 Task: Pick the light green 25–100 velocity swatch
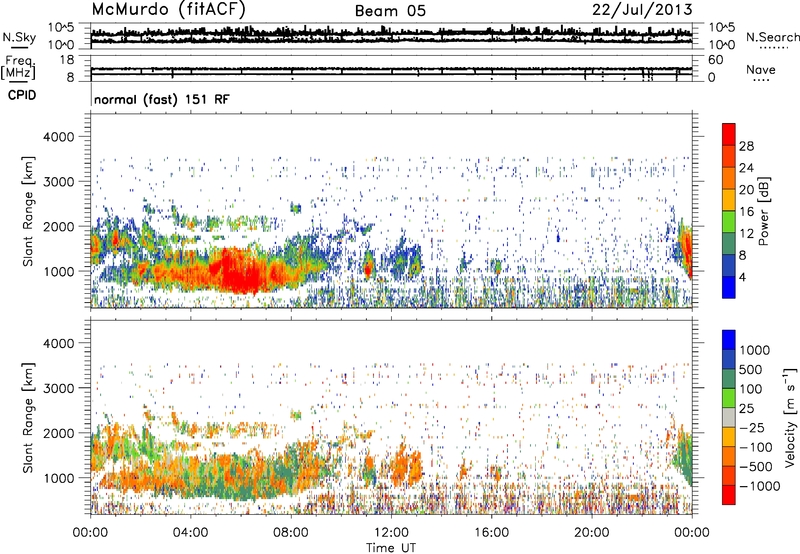pos(729,398)
